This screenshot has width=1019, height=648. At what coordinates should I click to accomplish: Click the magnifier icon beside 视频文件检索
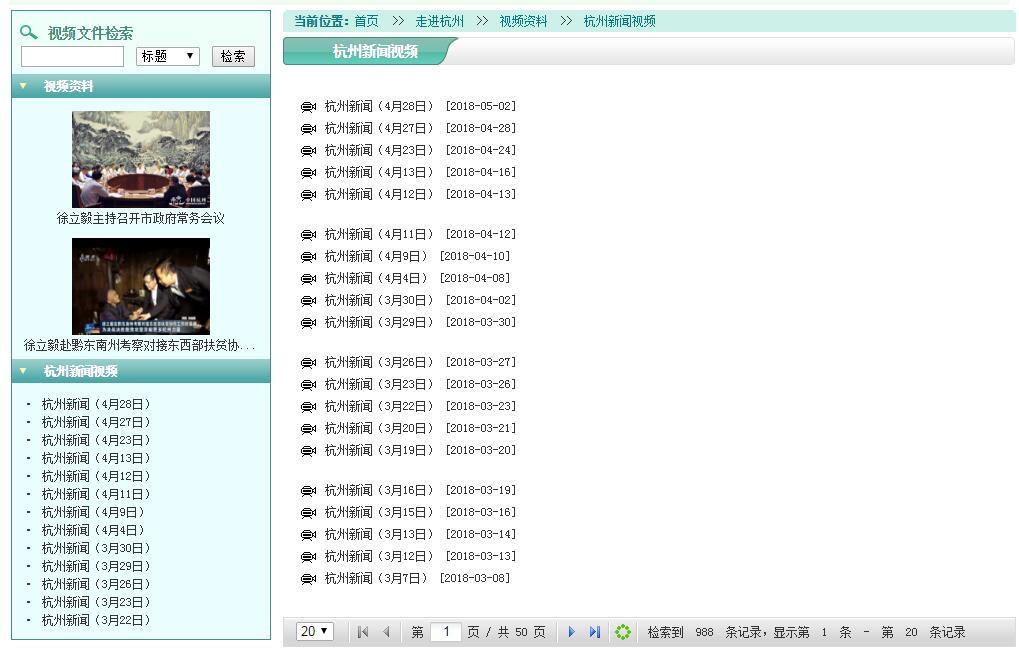(29, 33)
